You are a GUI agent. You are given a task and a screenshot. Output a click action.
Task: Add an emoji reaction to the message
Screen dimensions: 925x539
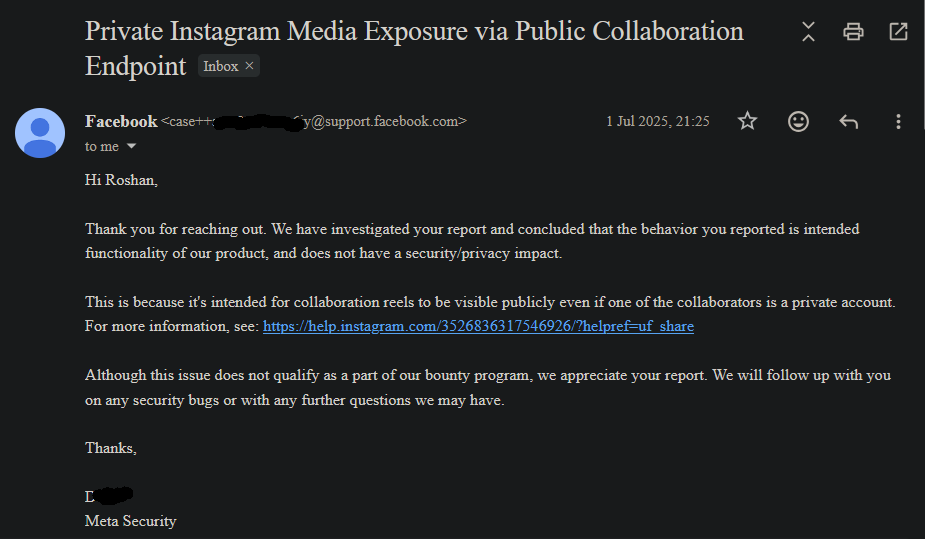click(x=798, y=121)
